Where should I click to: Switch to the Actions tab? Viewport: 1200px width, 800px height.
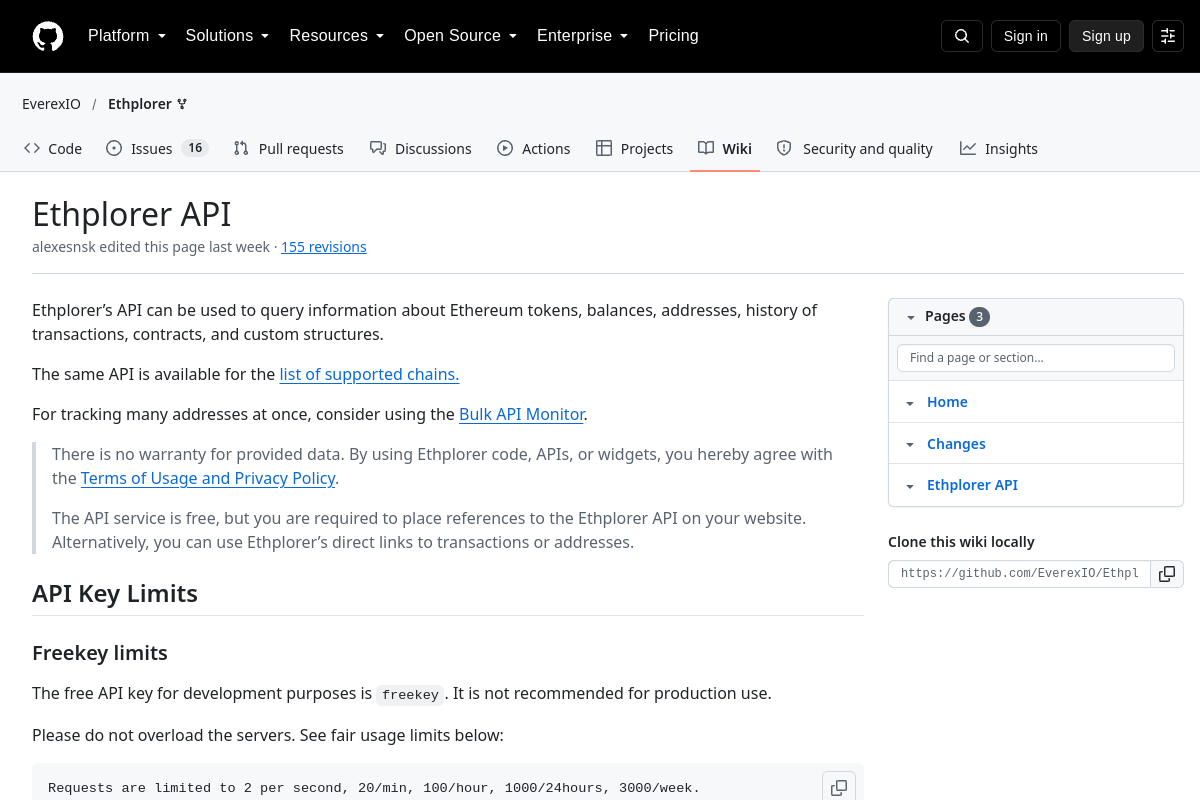(533, 148)
